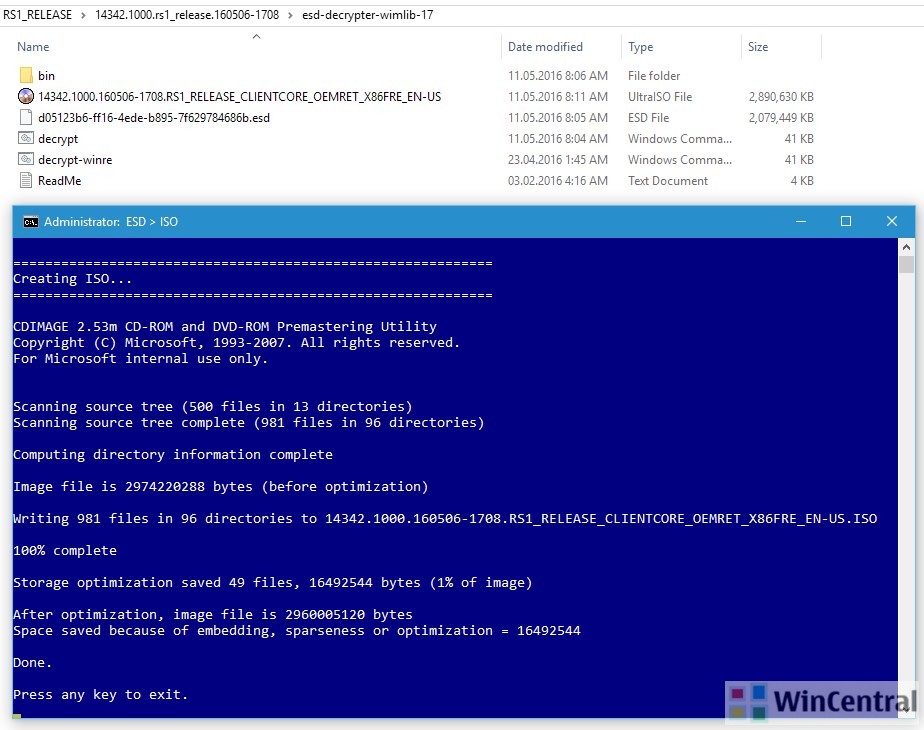
Task: Click console scrollbar up arrow
Action: [x=906, y=247]
